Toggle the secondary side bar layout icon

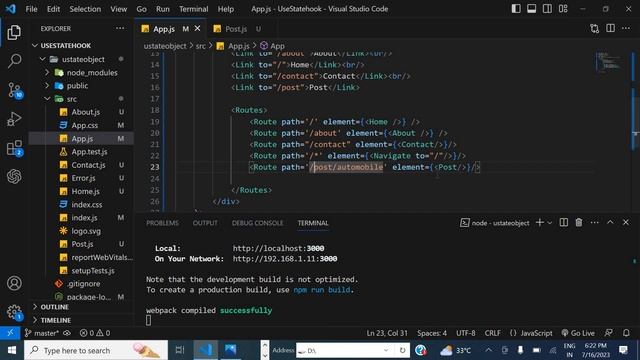click(547, 9)
